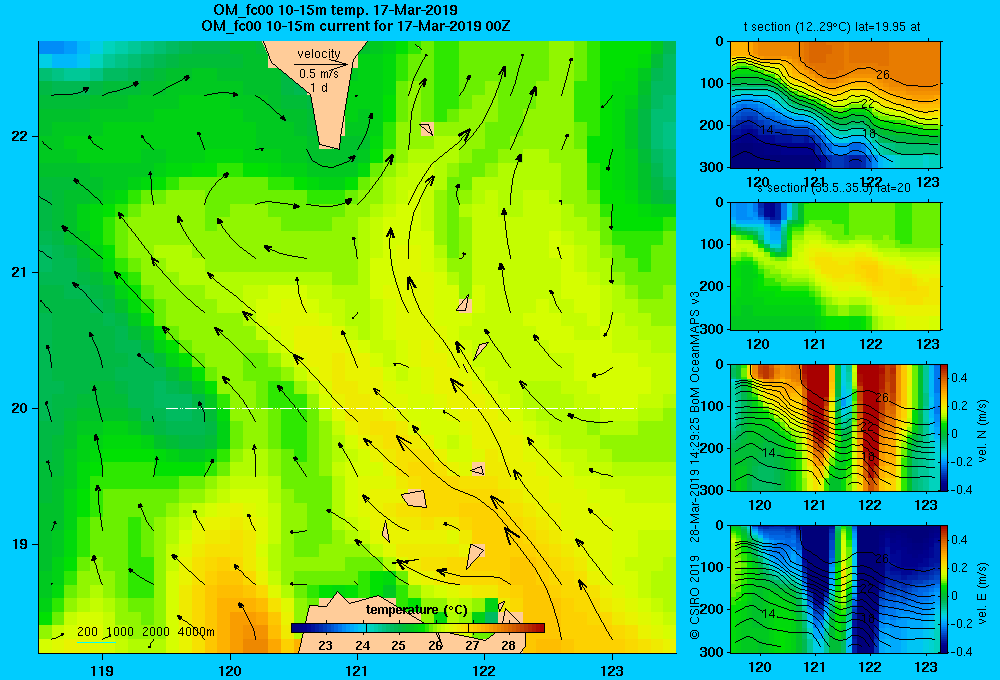Screen dimensions: 1000x680
Task: Click the 24 tick on the temperature bar
Action: [x=362, y=646]
